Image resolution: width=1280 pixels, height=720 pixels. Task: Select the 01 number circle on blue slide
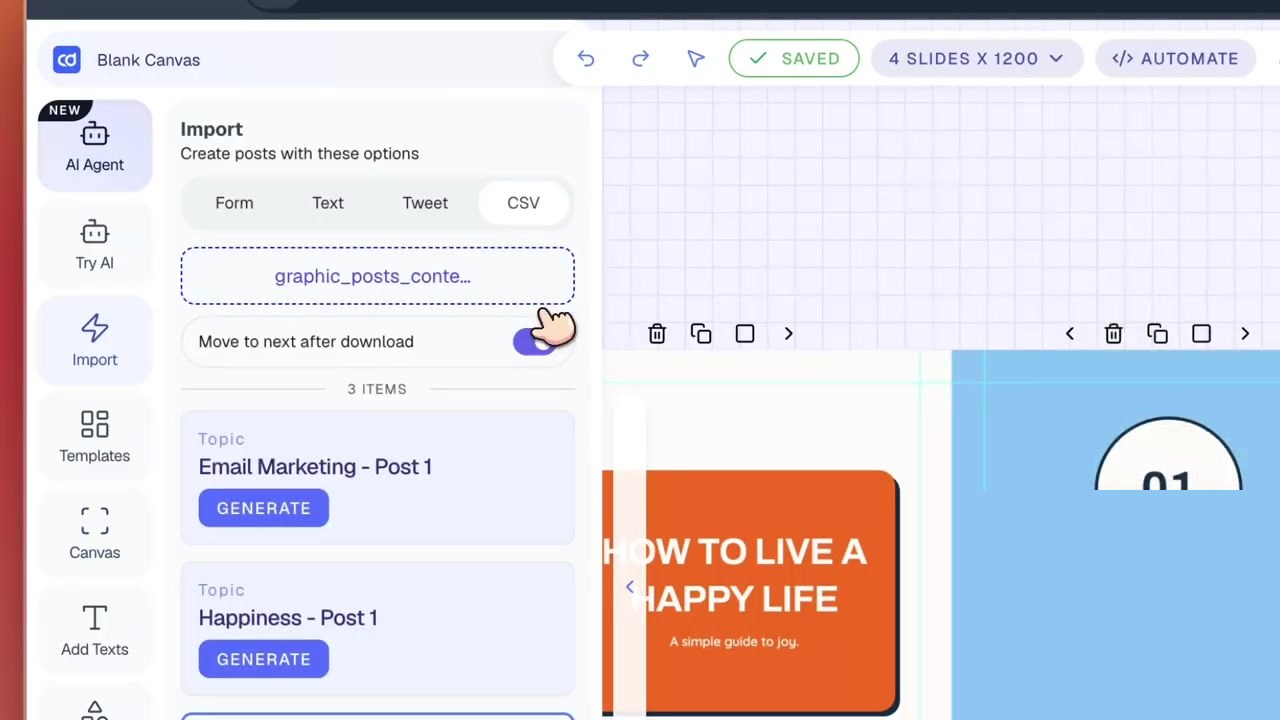1168,454
